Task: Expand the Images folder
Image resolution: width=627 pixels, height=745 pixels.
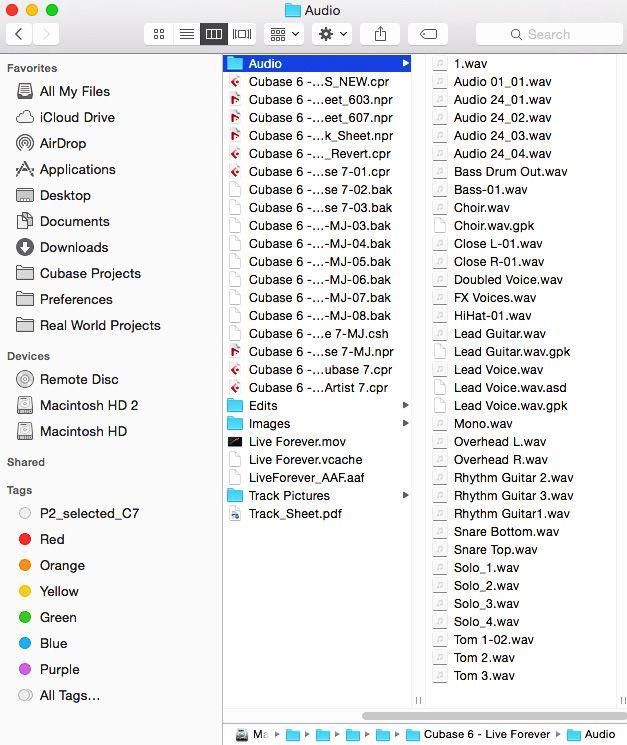Action: click(405, 423)
